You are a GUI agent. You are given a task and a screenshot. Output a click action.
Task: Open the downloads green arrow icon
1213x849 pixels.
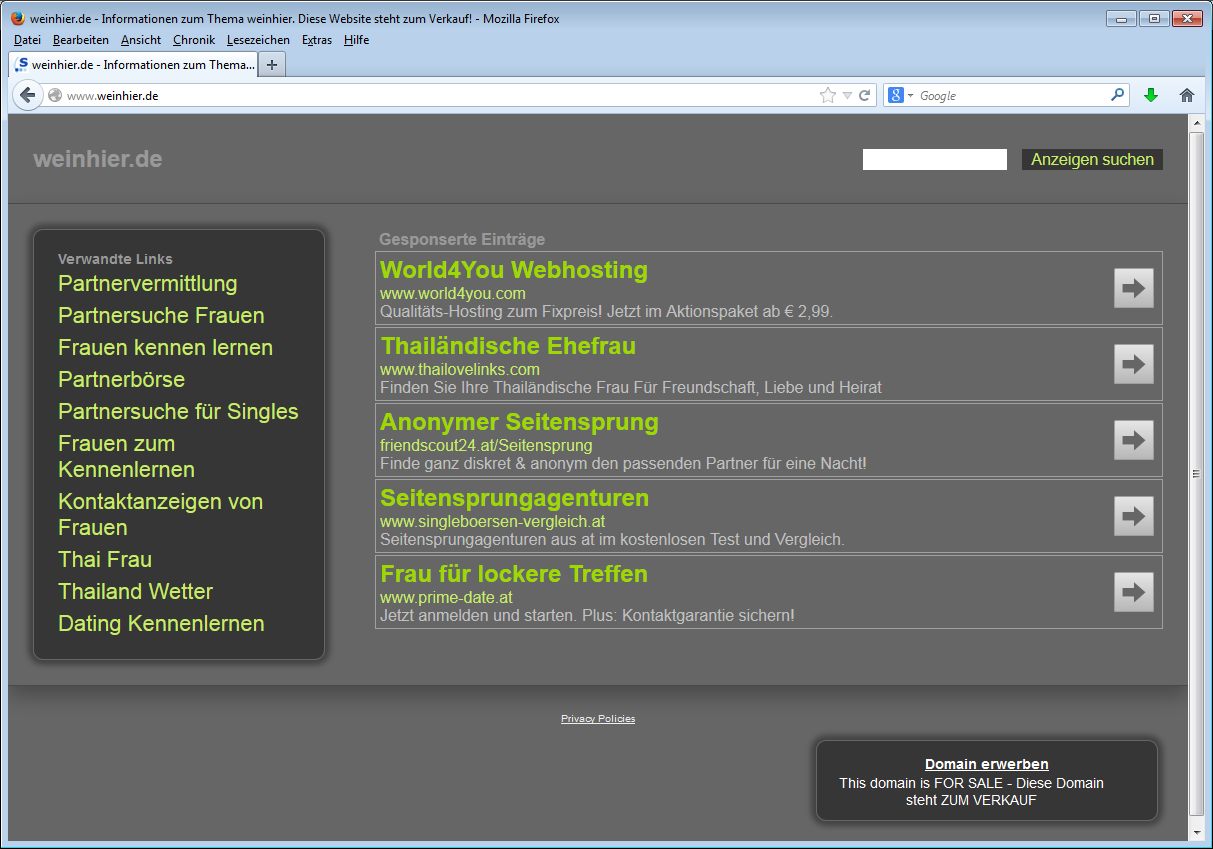[1151, 96]
